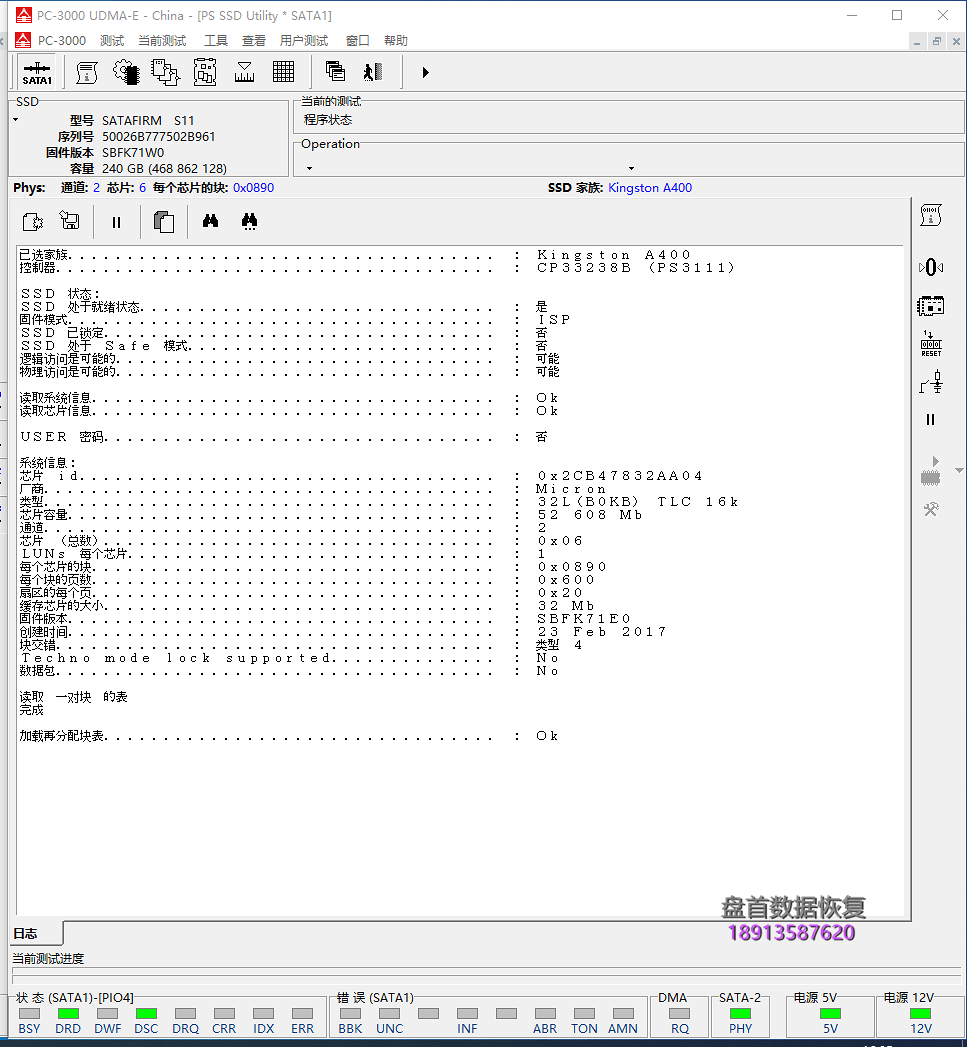The height and width of the screenshot is (1047, 967).
Task: Expand the SSD panel arrow
Action: [16, 120]
